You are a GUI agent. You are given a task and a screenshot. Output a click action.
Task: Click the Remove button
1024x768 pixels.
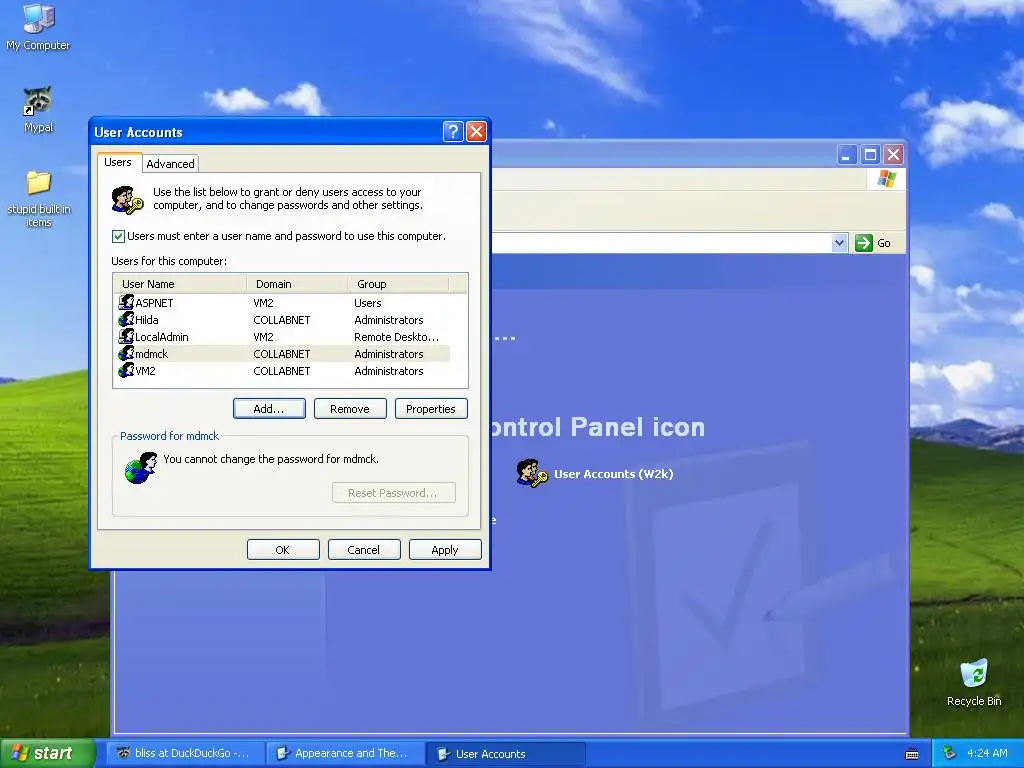click(350, 409)
